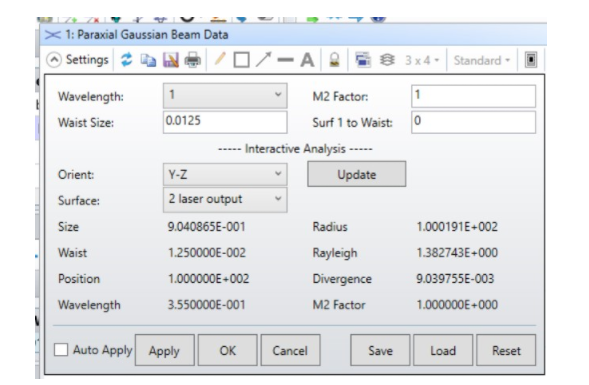The width and height of the screenshot is (589, 385).
Task: Click the Update button
Action: pyautogui.click(x=356, y=174)
